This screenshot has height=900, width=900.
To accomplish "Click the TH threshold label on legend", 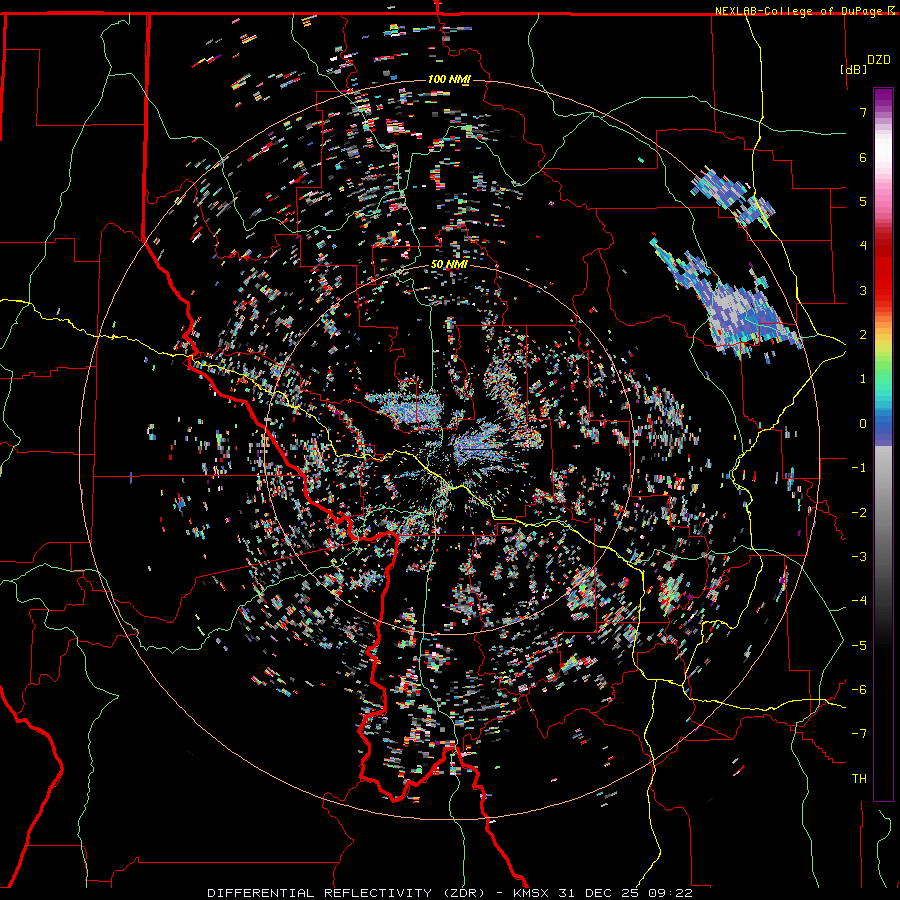I will tap(859, 778).
